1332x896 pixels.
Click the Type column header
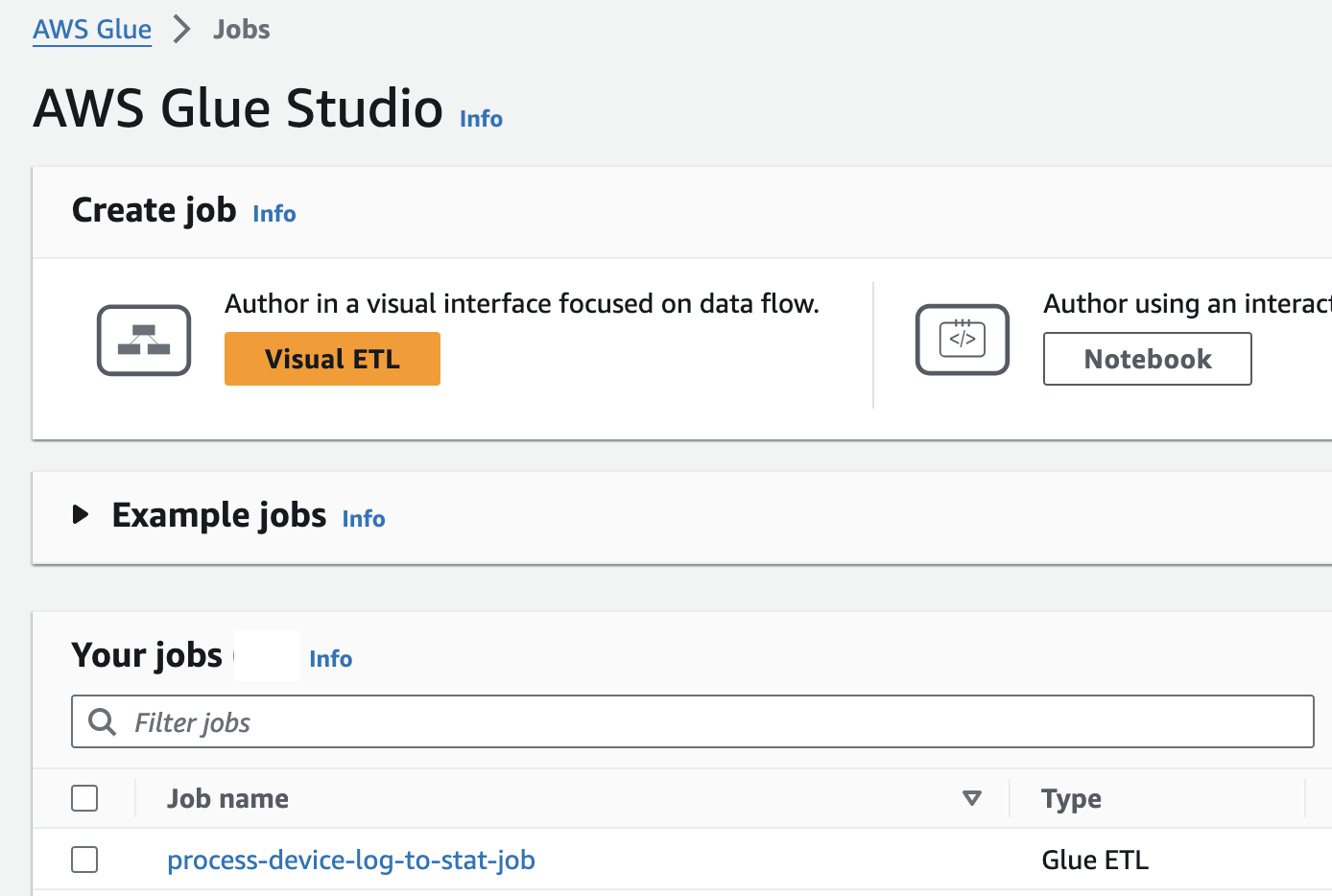coord(1071,798)
